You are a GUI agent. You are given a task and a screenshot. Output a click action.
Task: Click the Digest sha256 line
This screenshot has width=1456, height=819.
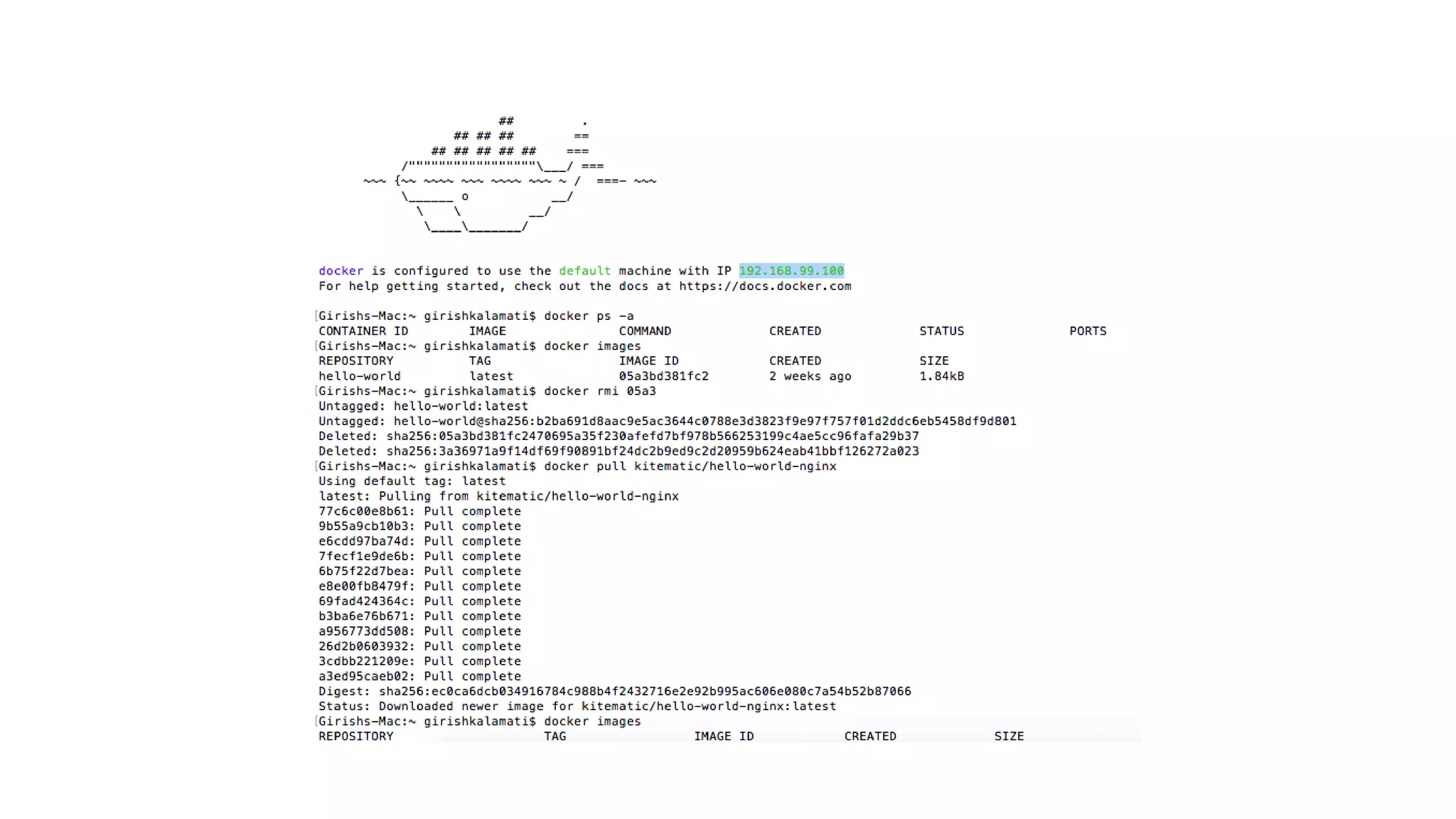(x=614, y=691)
